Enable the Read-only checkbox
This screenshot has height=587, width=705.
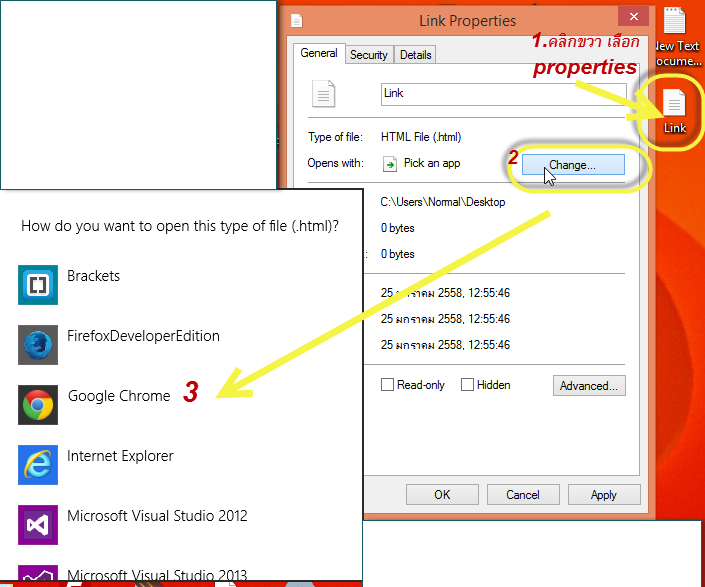(387, 385)
